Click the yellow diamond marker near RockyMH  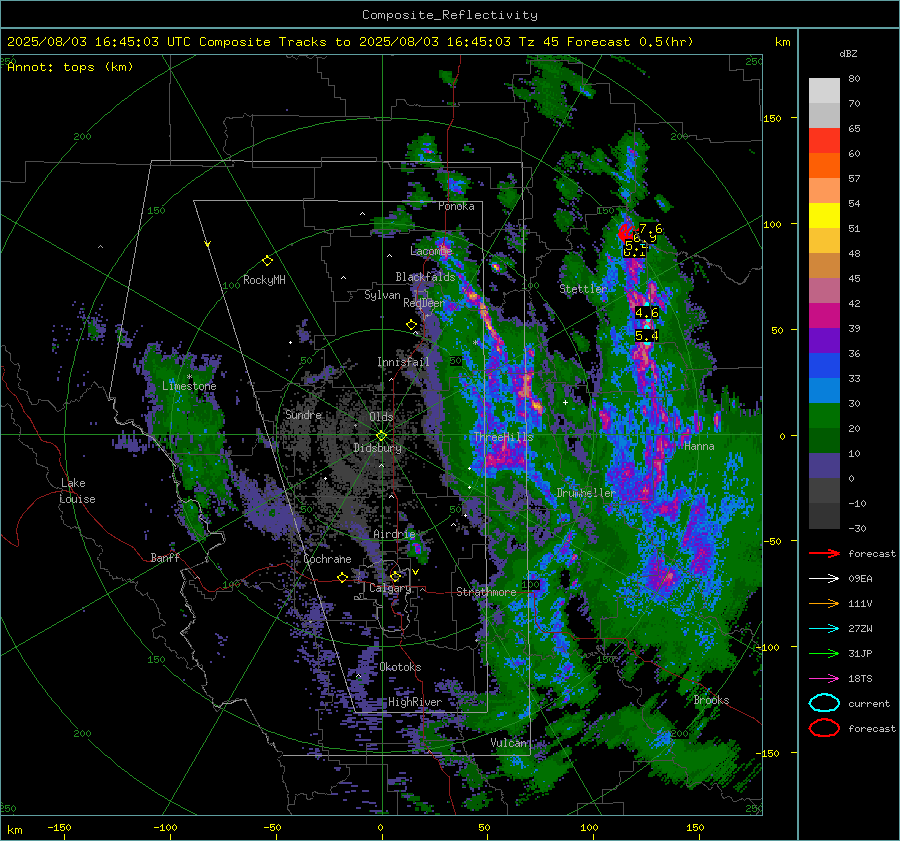tap(267, 261)
